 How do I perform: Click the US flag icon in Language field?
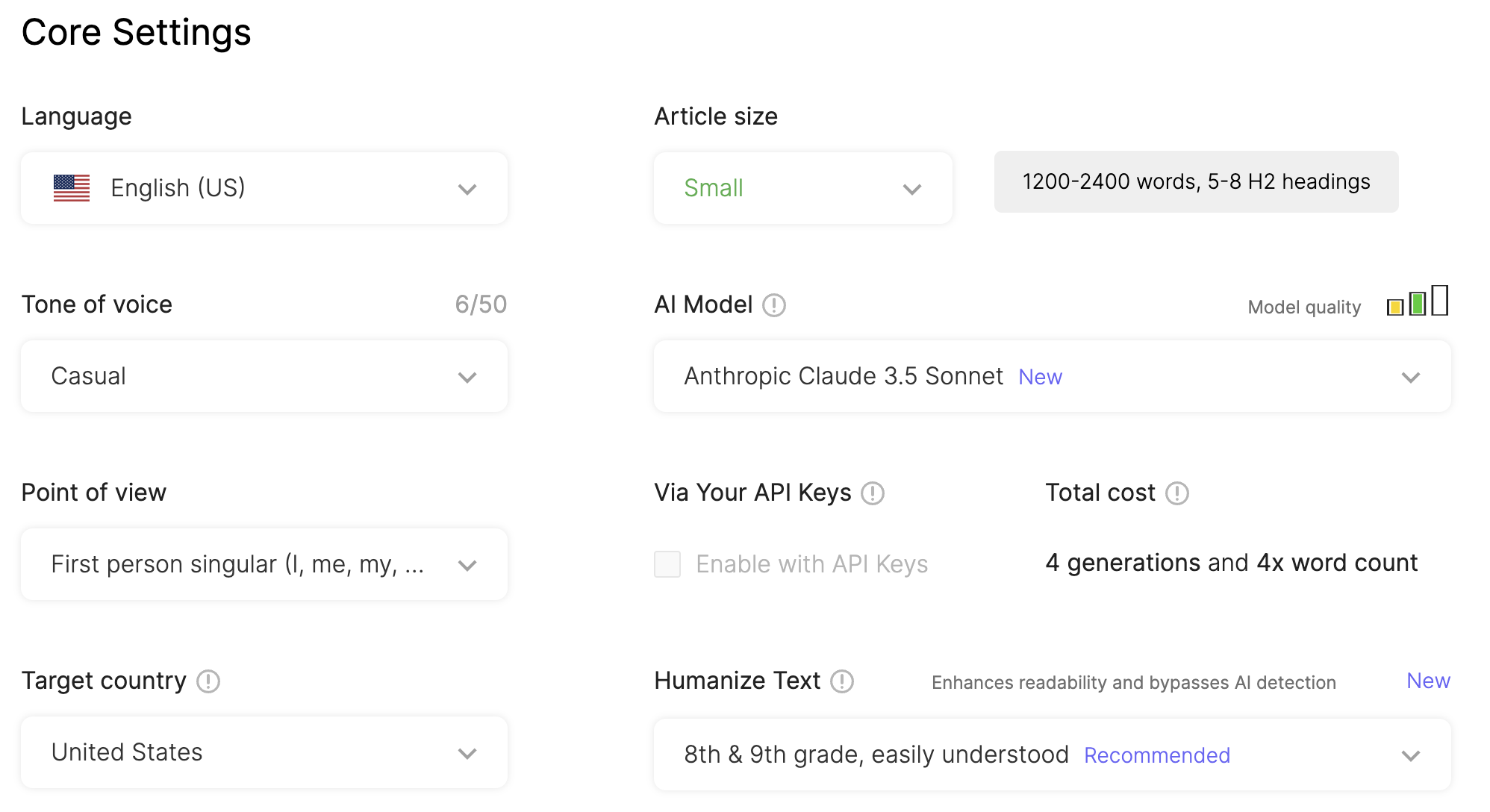tap(71, 187)
